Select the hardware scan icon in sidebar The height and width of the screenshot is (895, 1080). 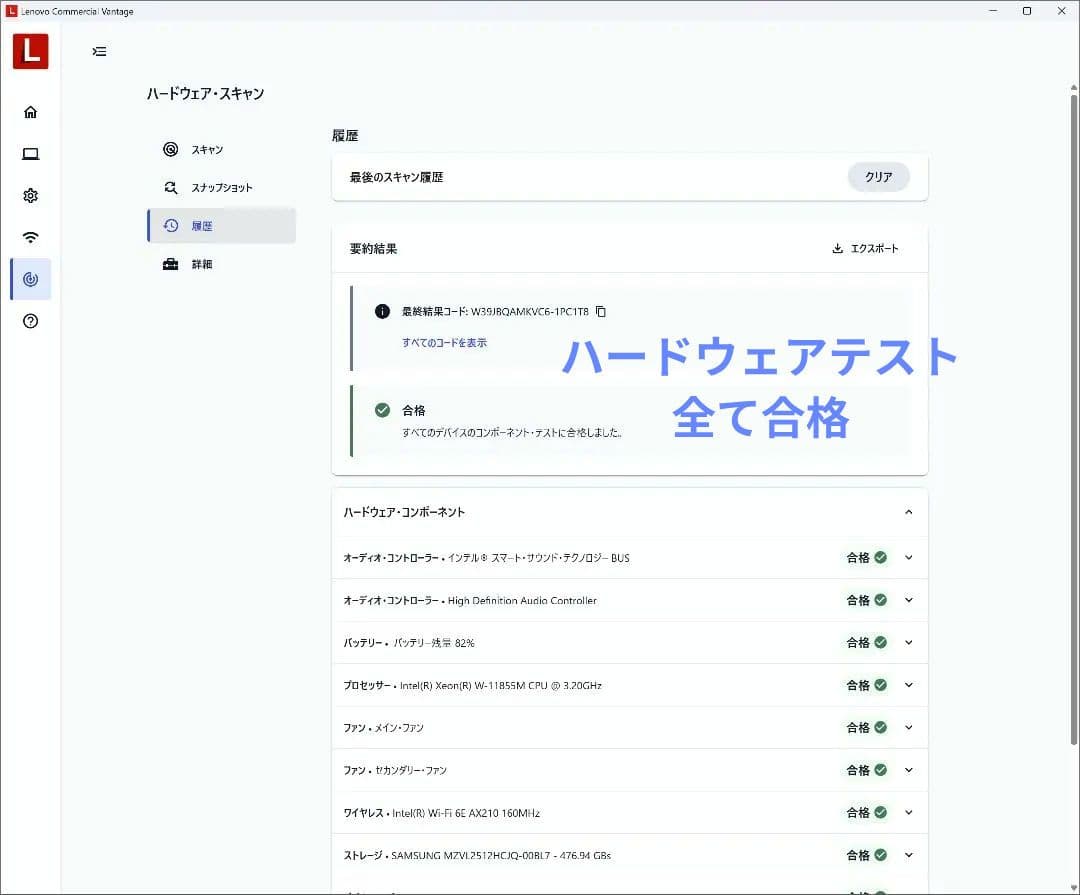click(x=30, y=280)
